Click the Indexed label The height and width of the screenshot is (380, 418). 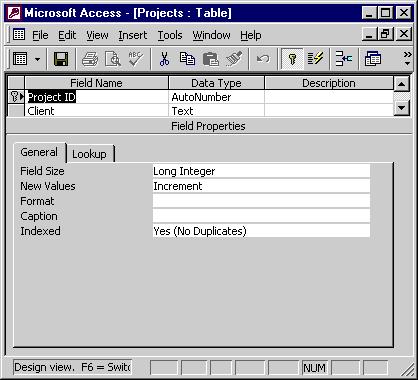[40, 231]
